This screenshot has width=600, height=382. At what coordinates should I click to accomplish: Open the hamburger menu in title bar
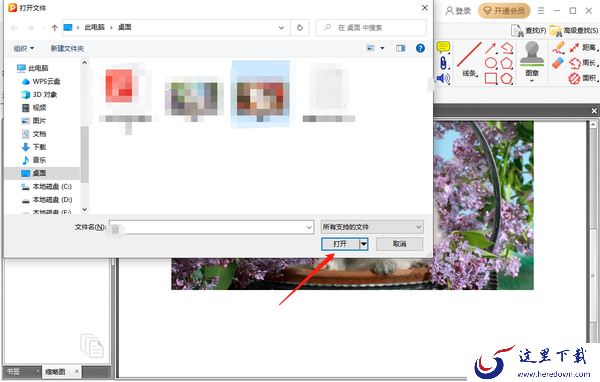pyautogui.click(x=541, y=11)
